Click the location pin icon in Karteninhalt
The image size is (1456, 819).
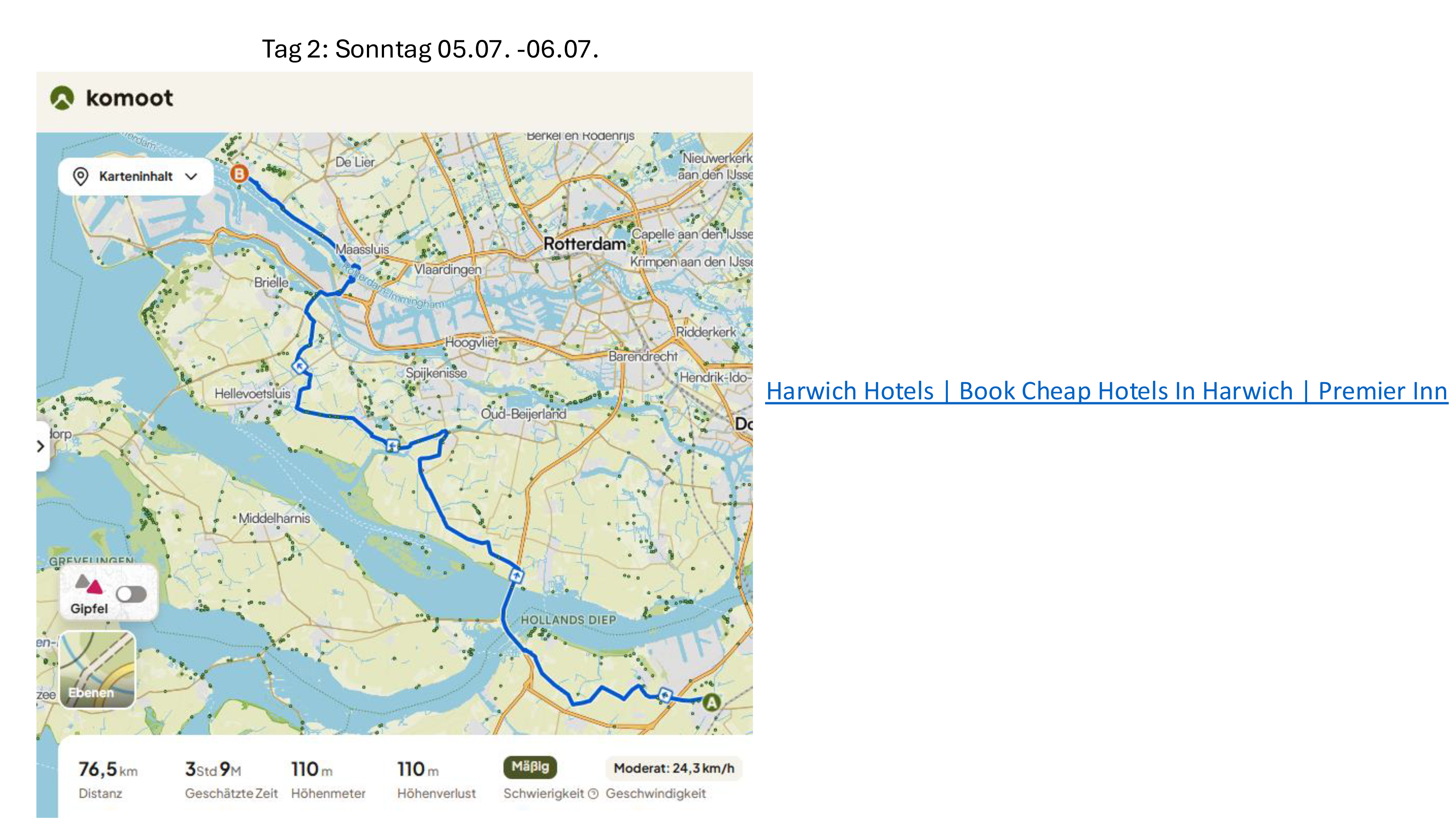(81, 176)
